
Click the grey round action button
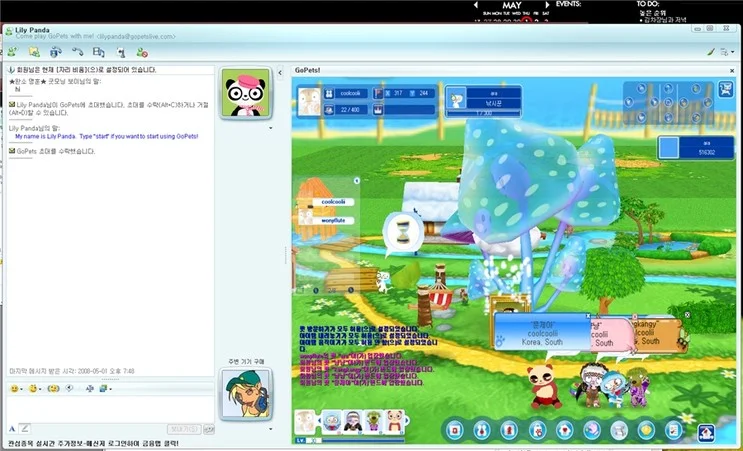[619, 430]
